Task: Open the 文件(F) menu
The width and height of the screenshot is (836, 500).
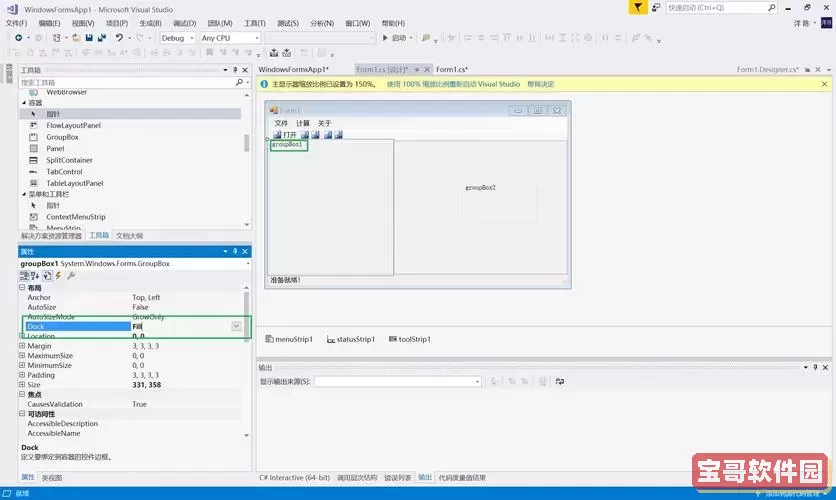Action: tap(16, 23)
